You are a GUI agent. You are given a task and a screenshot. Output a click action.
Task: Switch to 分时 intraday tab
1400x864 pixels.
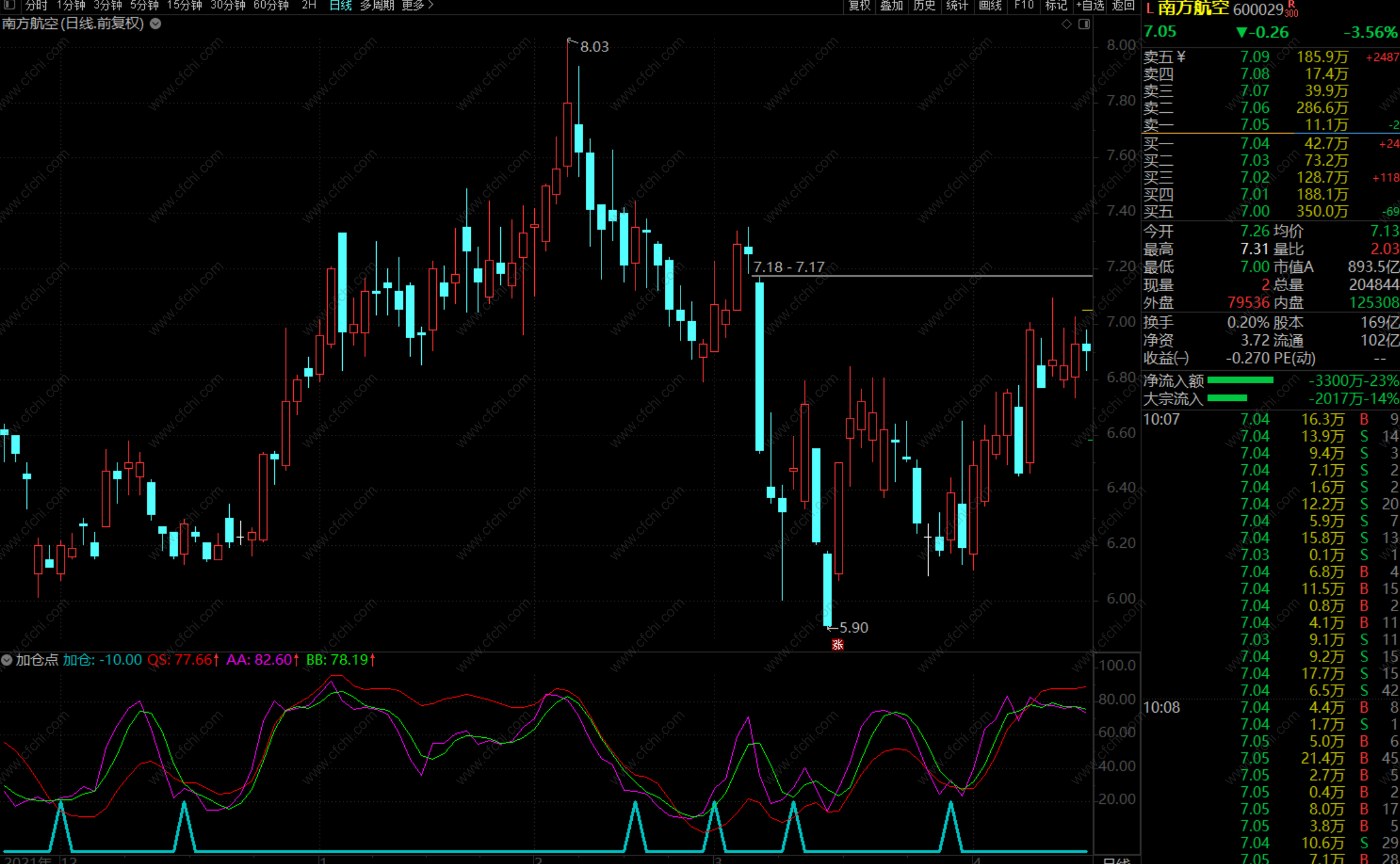(x=36, y=5)
